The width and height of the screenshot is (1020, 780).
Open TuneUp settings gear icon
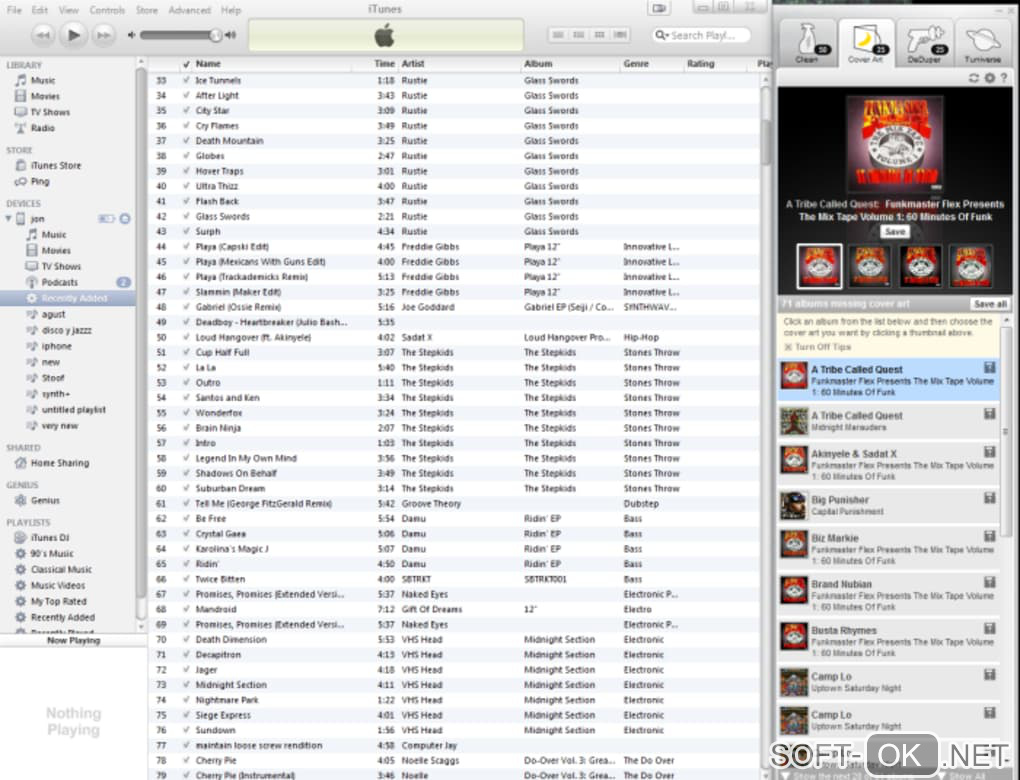(x=989, y=77)
